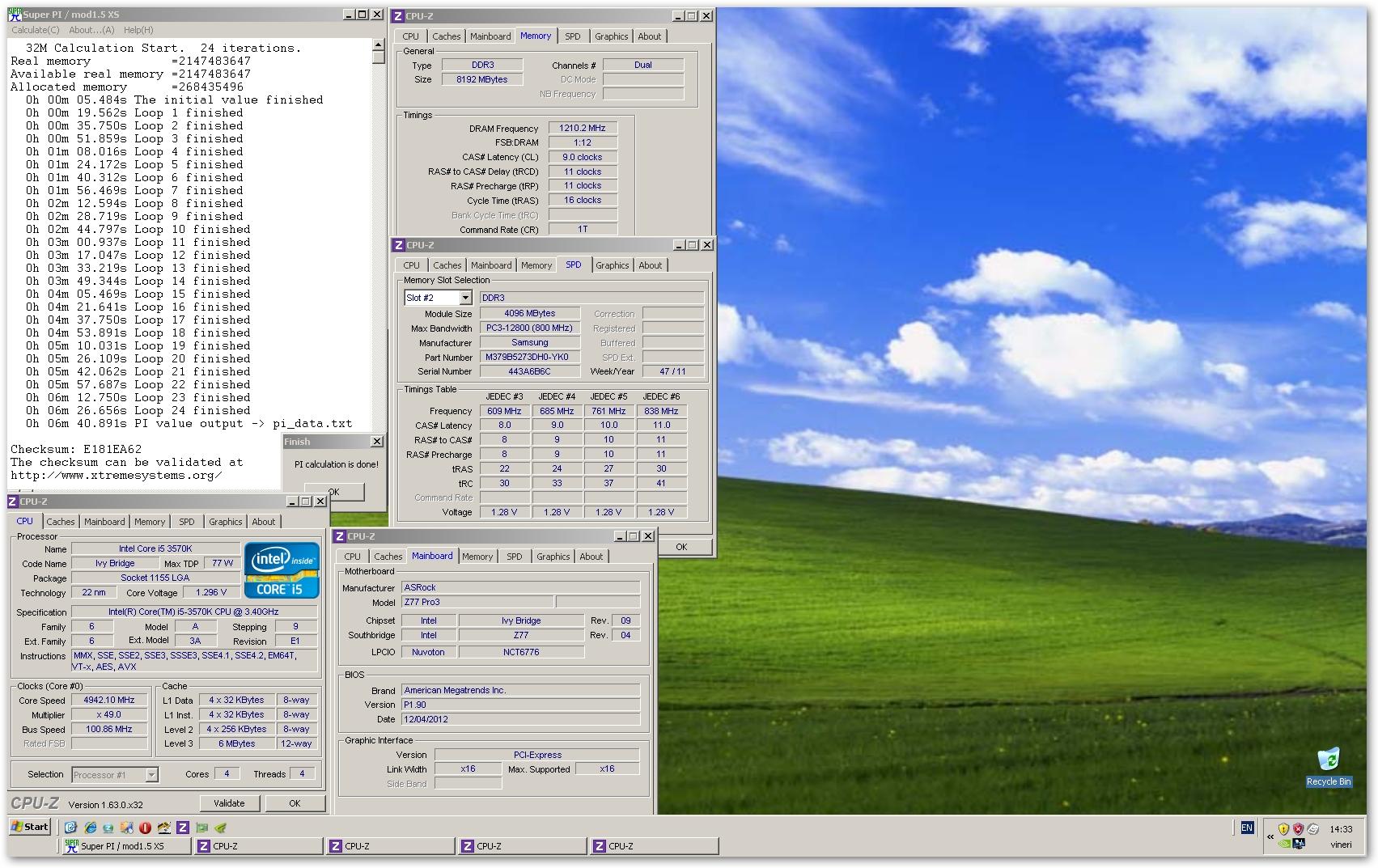Select Mainboard tab in CPU-Z SPD window

[491, 265]
